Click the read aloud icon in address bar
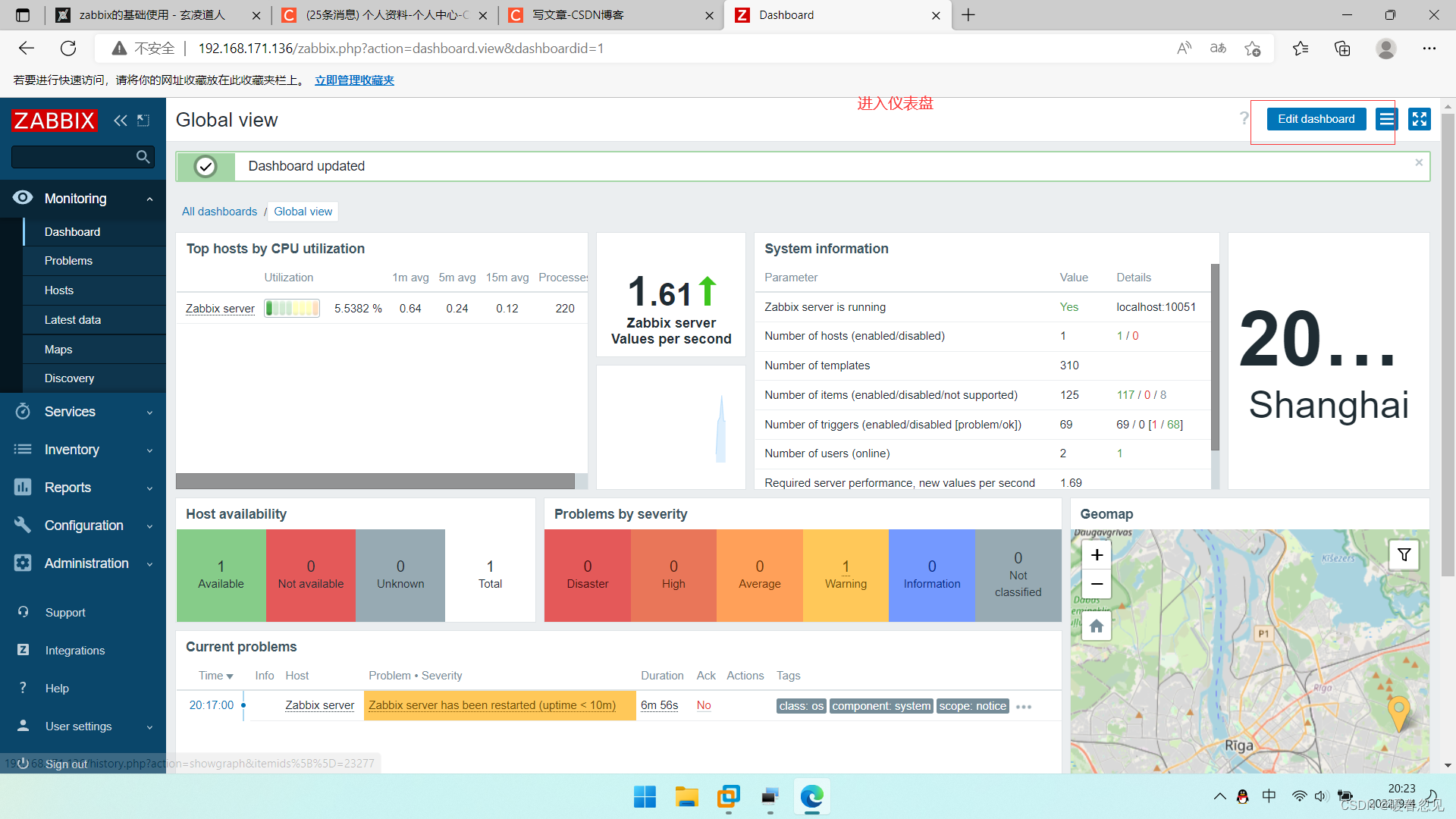Viewport: 1456px width, 819px height. [1184, 49]
